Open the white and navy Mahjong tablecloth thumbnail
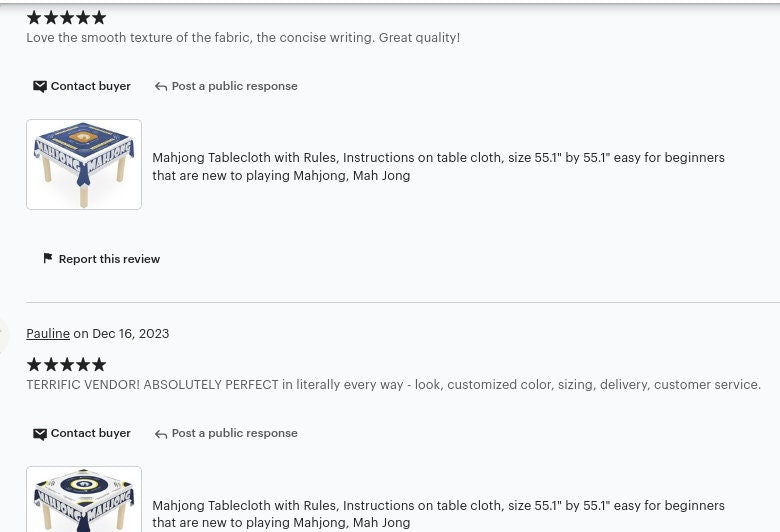 (84, 499)
